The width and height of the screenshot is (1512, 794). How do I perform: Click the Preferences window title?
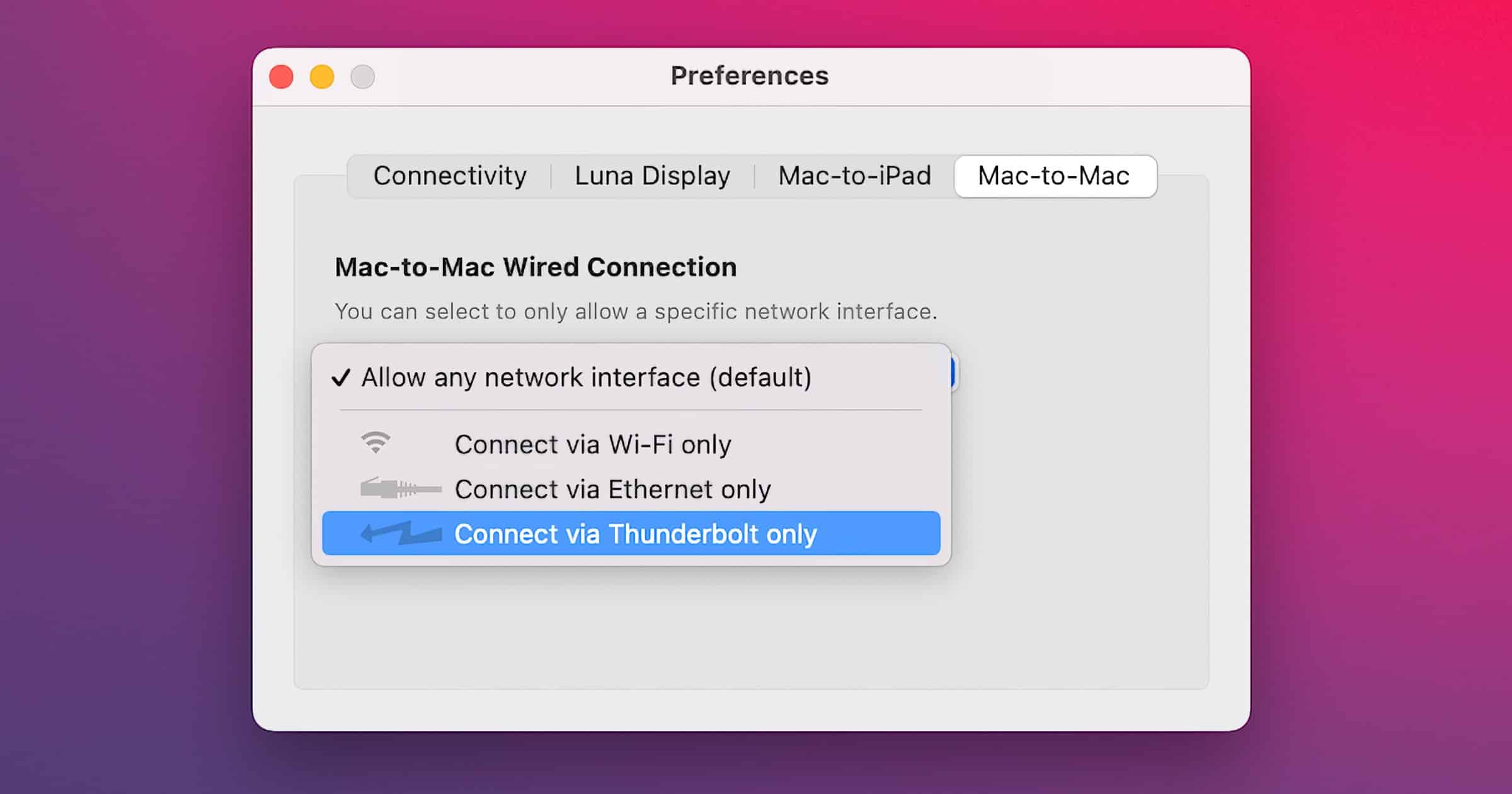pos(749,76)
